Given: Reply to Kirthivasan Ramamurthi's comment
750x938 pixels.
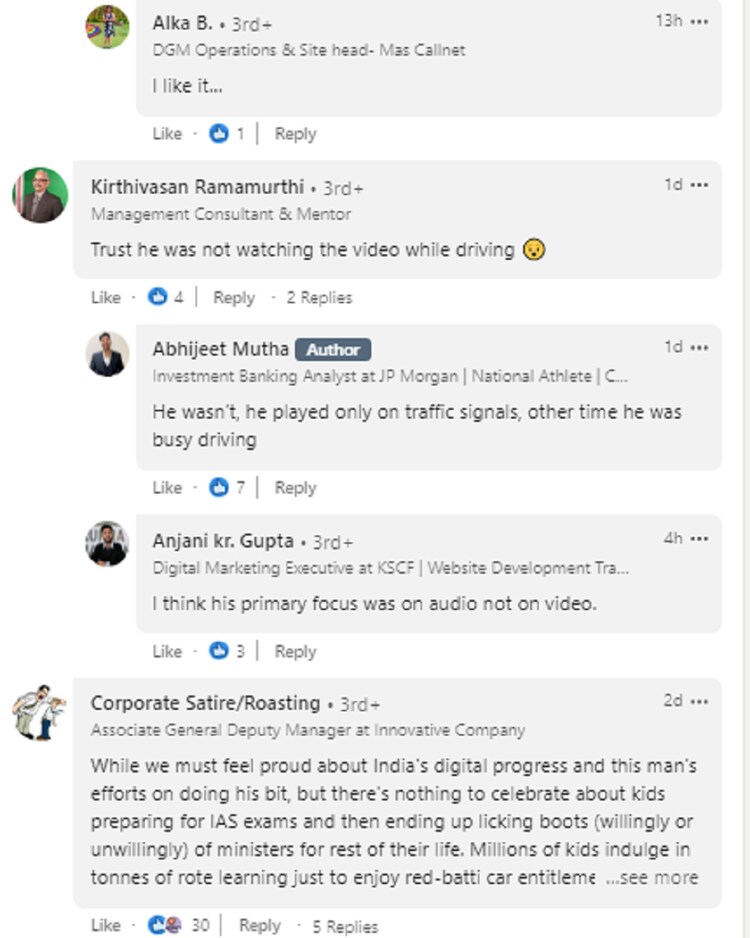Looking at the screenshot, I should click(234, 297).
